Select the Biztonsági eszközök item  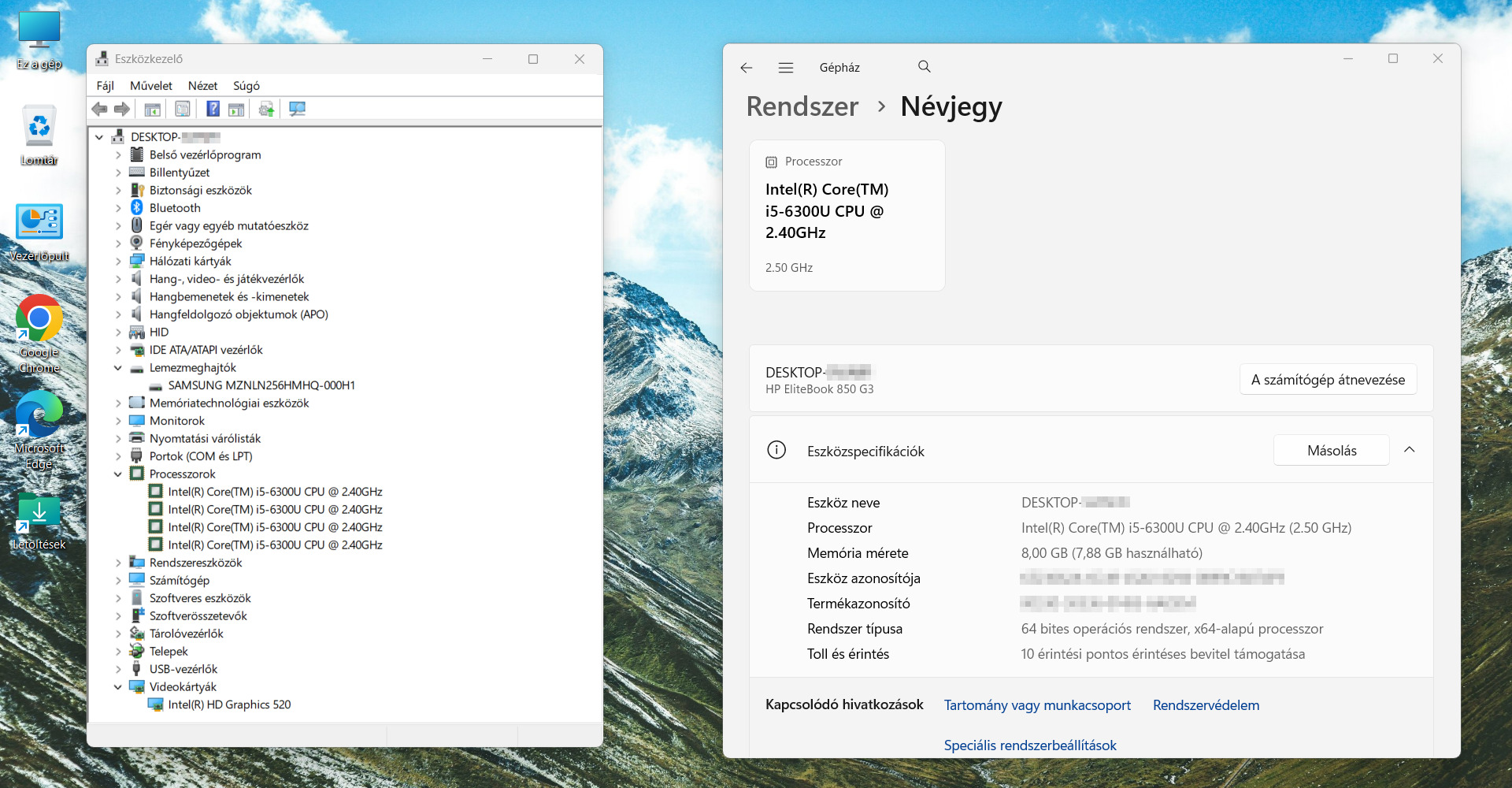[x=201, y=190]
